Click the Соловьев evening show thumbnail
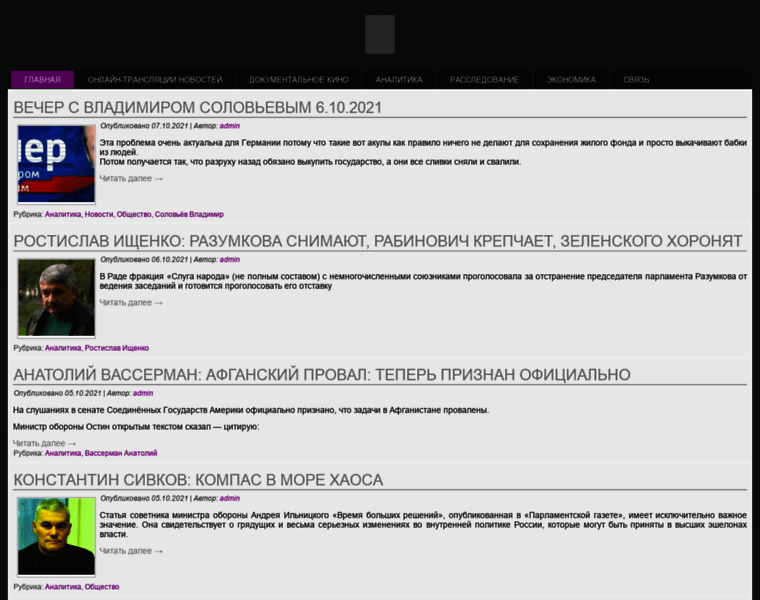The width and height of the screenshot is (760, 600). coord(56,164)
